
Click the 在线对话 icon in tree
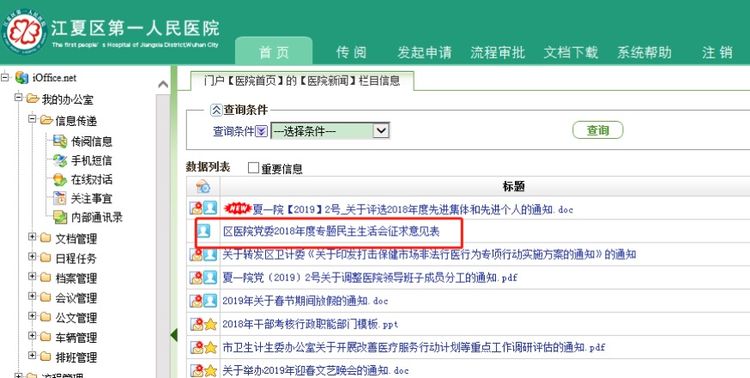tap(60, 179)
